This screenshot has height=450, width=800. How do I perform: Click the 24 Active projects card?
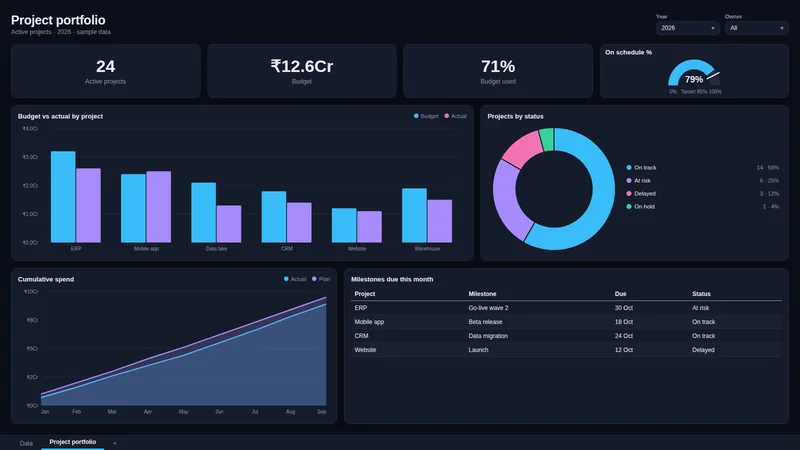click(106, 71)
